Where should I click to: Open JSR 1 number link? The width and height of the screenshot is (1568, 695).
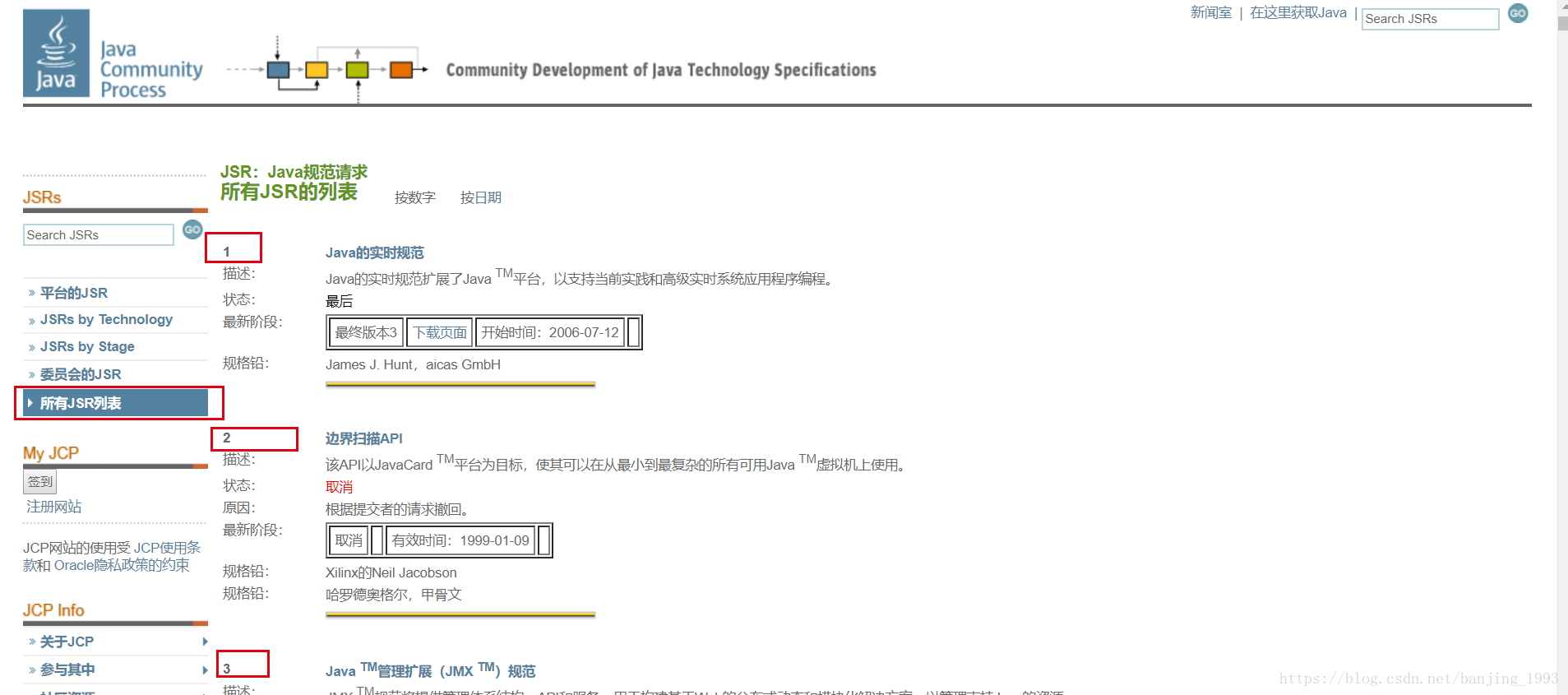(x=227, y=252)
